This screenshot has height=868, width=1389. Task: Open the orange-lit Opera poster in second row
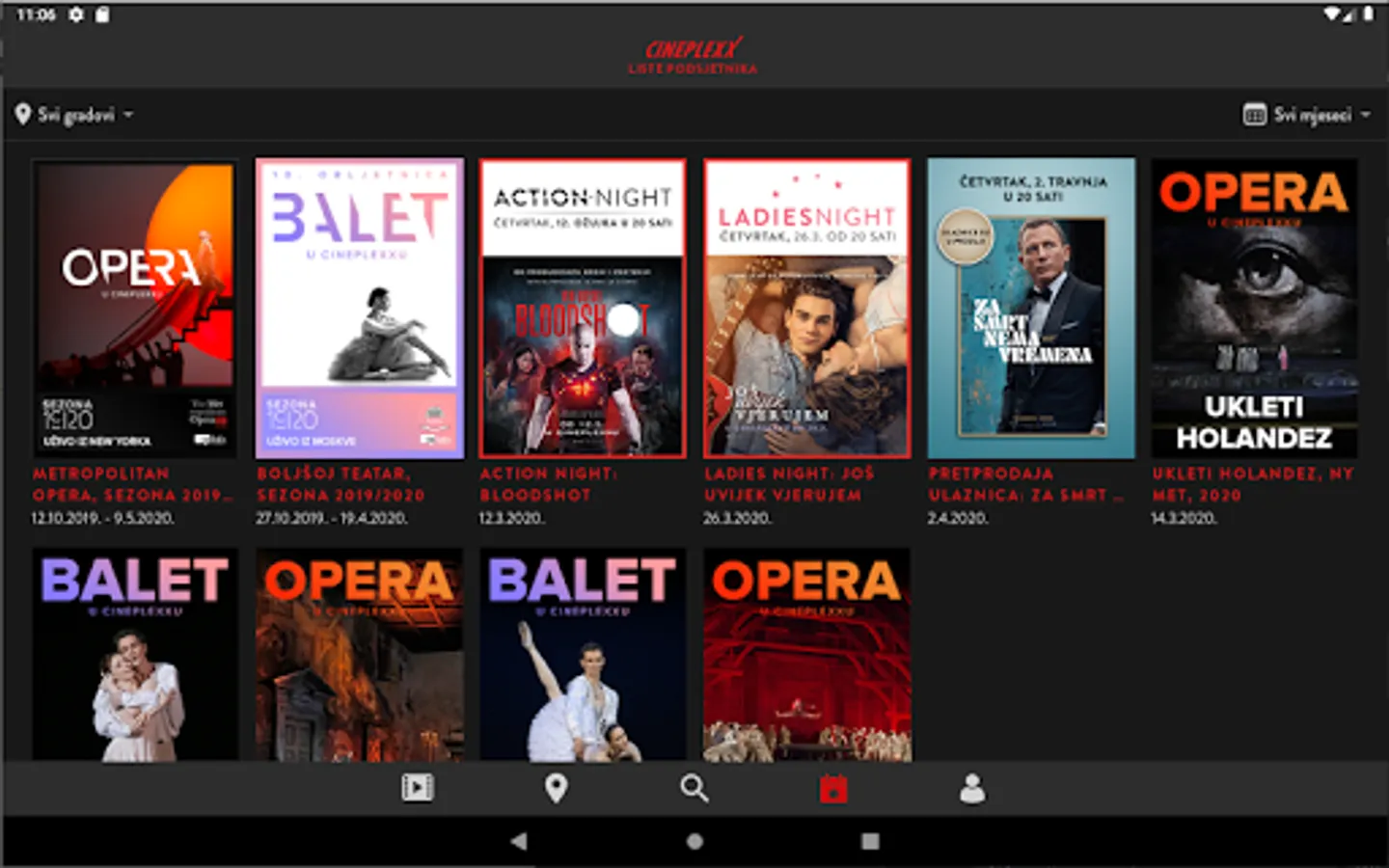[x=359, y=656]
